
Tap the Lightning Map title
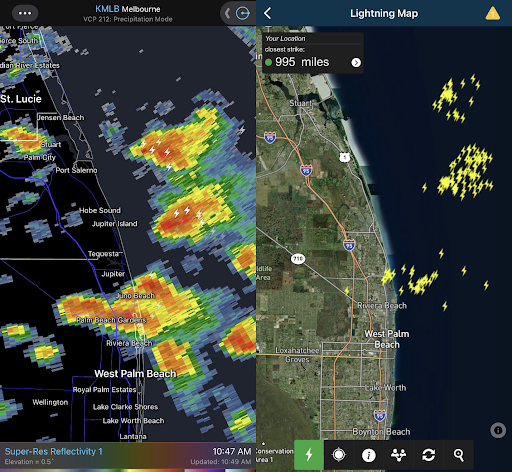coord(384,13)
